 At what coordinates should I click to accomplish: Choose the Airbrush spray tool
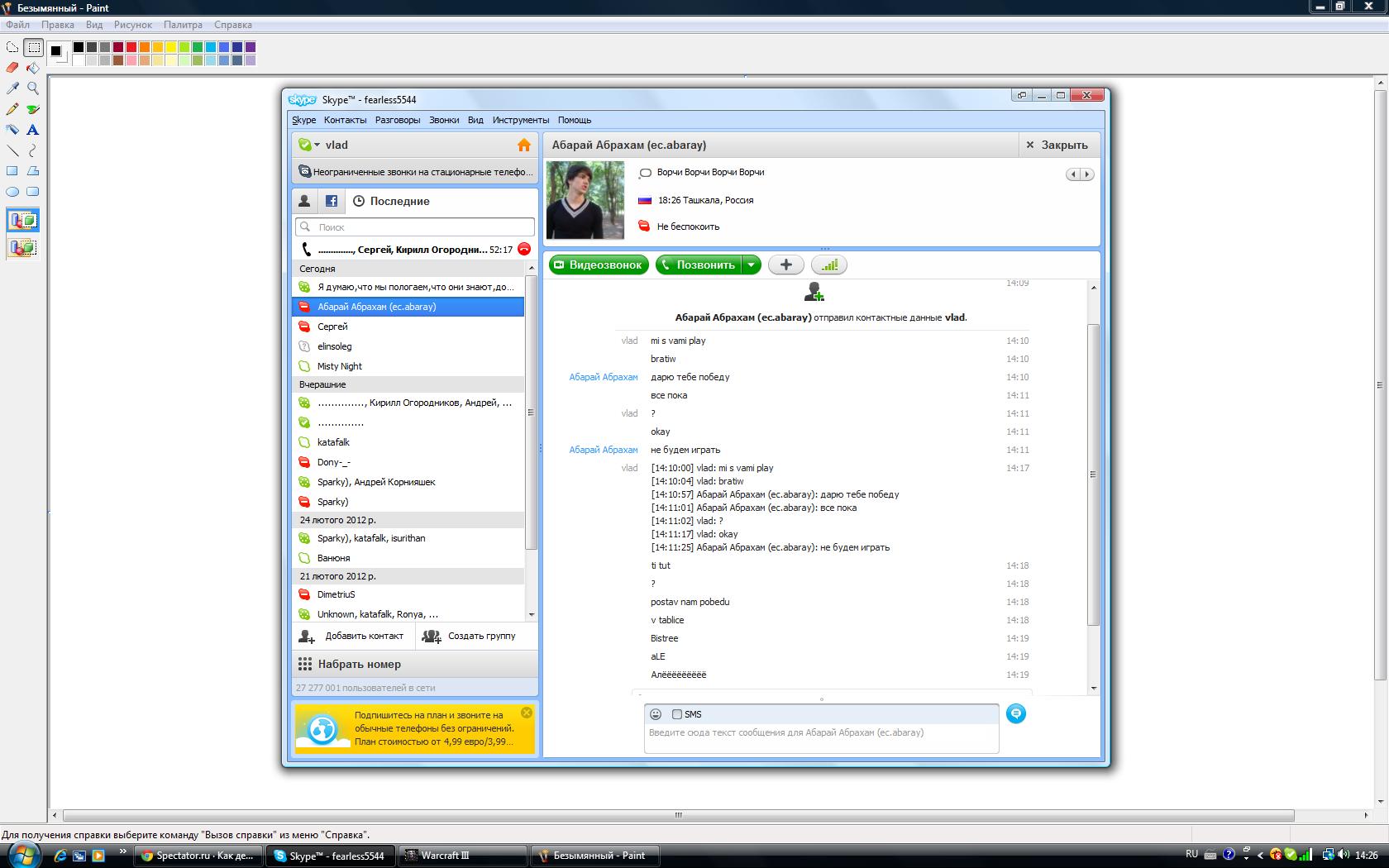[12, 130]
